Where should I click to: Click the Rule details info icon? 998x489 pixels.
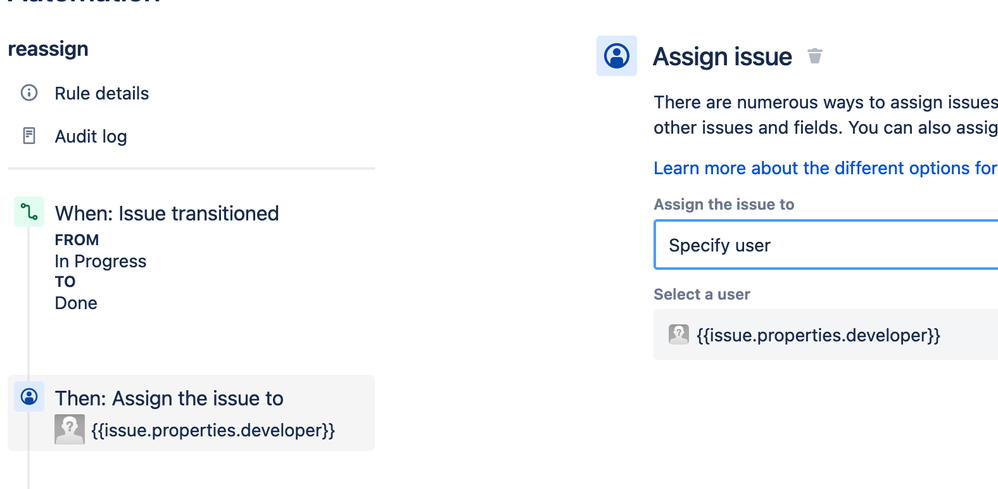pyautogui.click(x=29, y=93)
